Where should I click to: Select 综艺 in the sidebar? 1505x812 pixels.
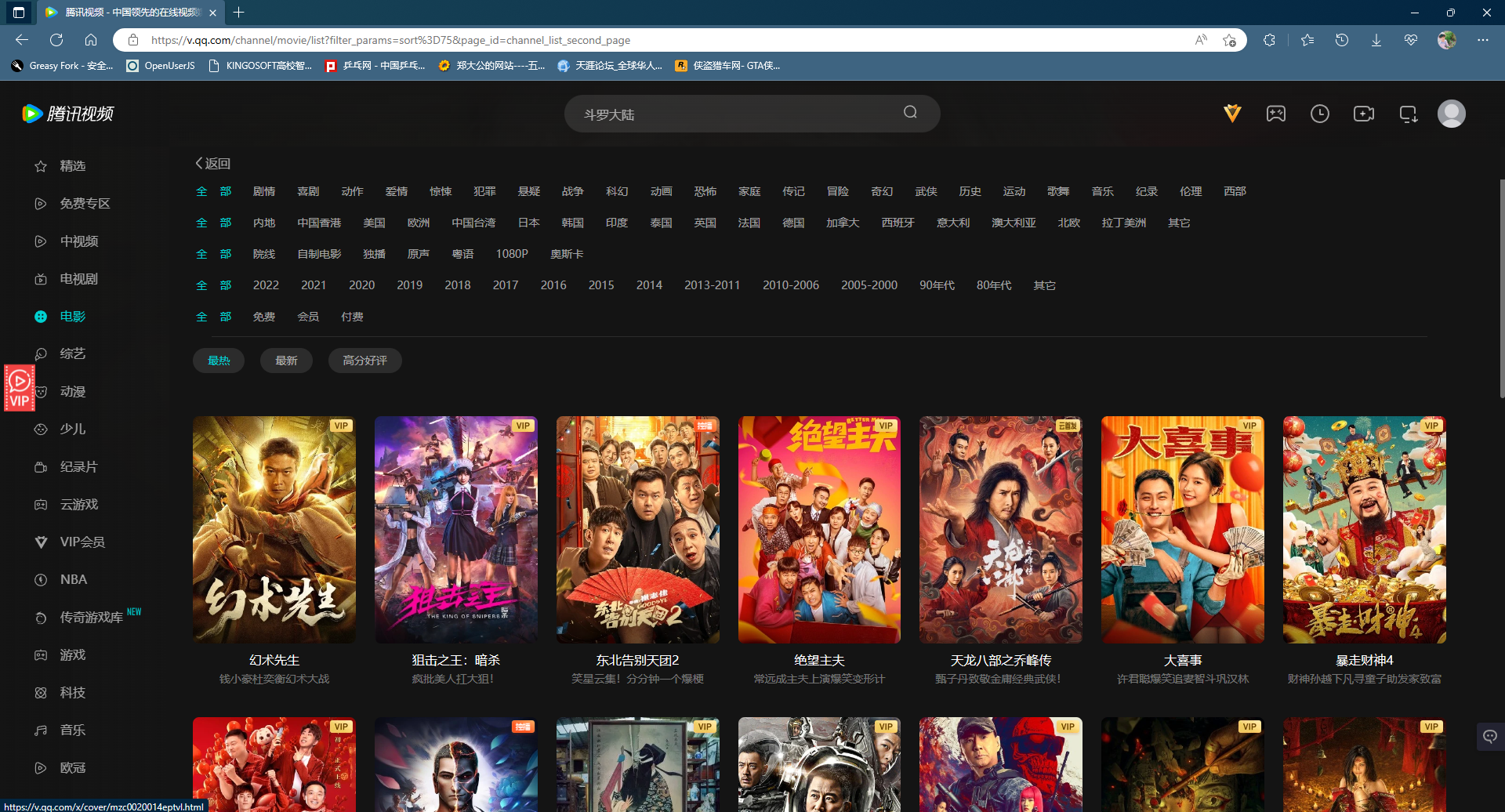(x=72, y=354)
